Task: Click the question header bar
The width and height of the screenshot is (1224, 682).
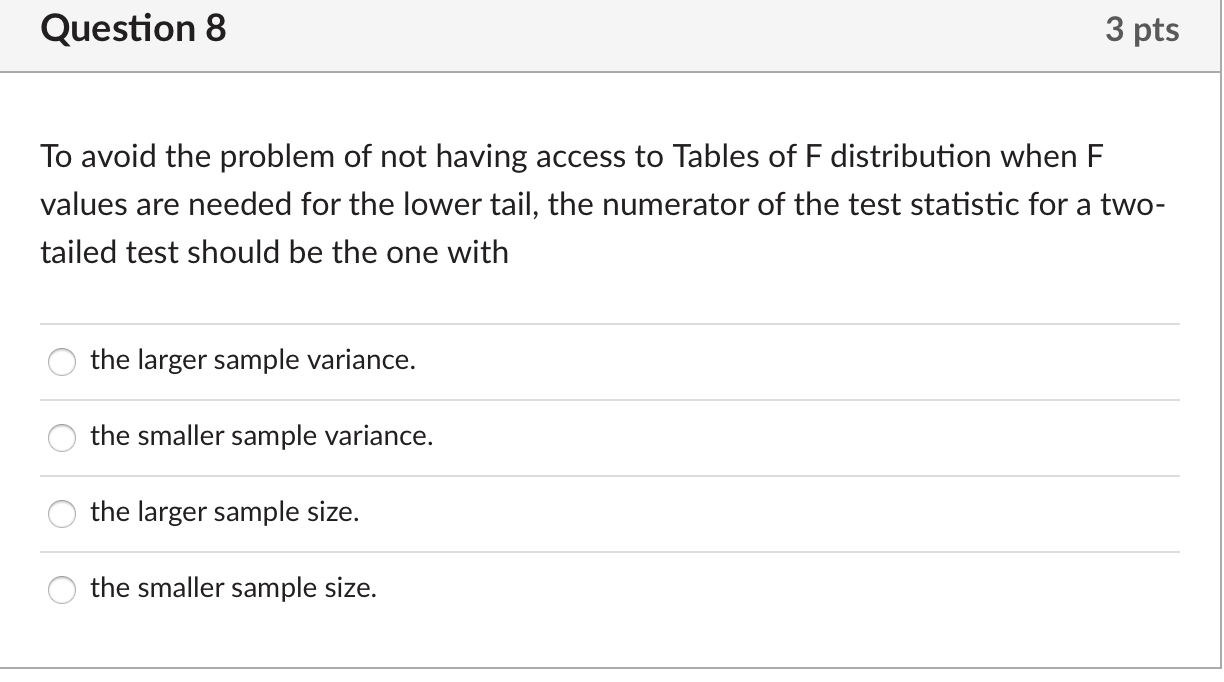Action: pyautogui.click(x=611, y=35)
